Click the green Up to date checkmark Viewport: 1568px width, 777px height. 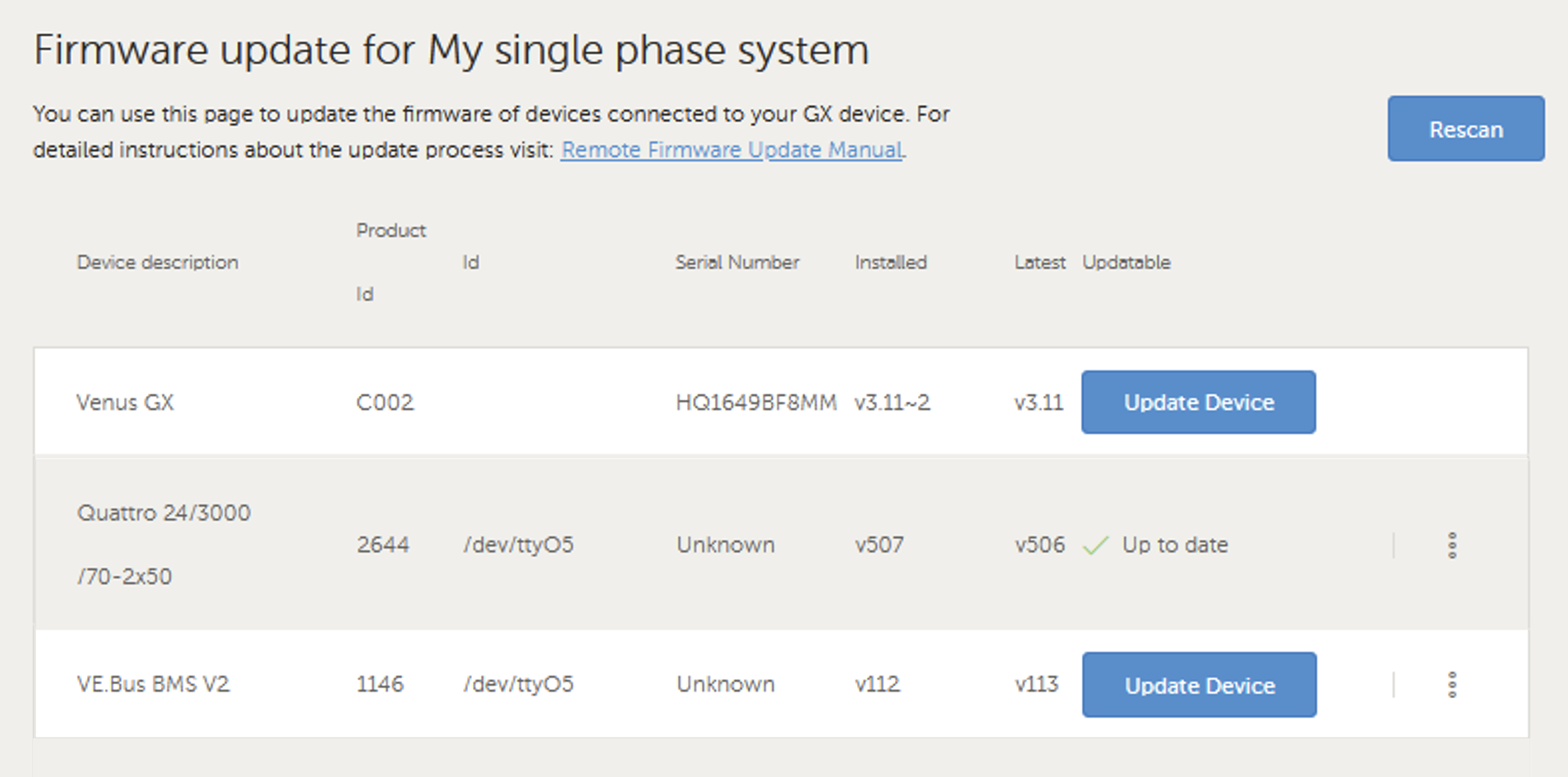(x=1095, y=545)
